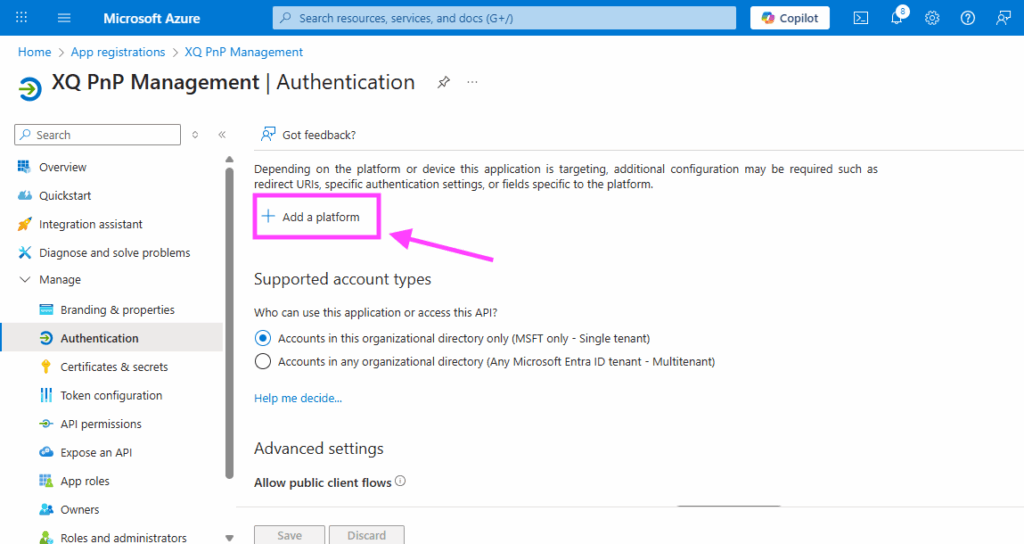The height and width of the screenshot is (544, 1024).
Task: Open the notifications bell
Action: [896, 19]
